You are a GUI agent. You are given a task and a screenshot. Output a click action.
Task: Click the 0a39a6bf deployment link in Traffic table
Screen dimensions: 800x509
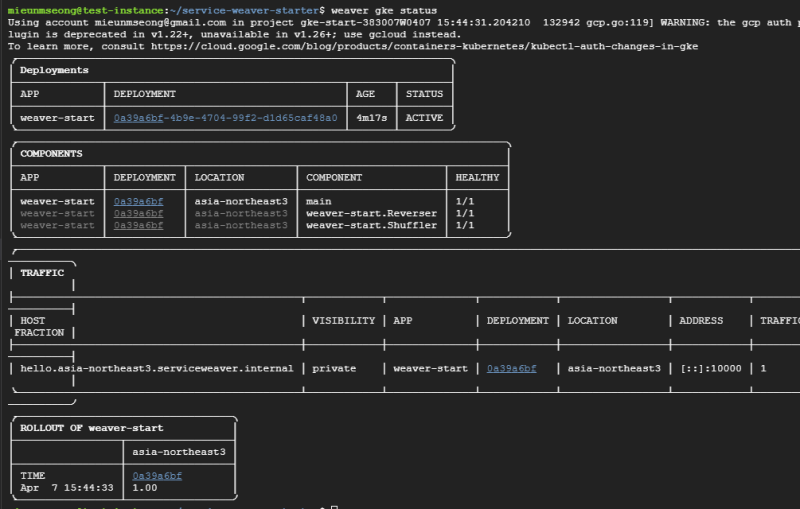[x=511, y=368]
